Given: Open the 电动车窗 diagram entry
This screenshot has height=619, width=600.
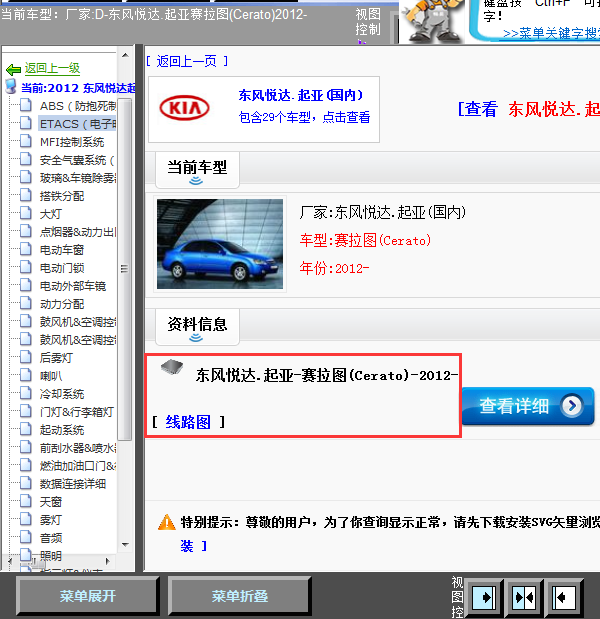Looking at the screenshot, I should 62,250.
